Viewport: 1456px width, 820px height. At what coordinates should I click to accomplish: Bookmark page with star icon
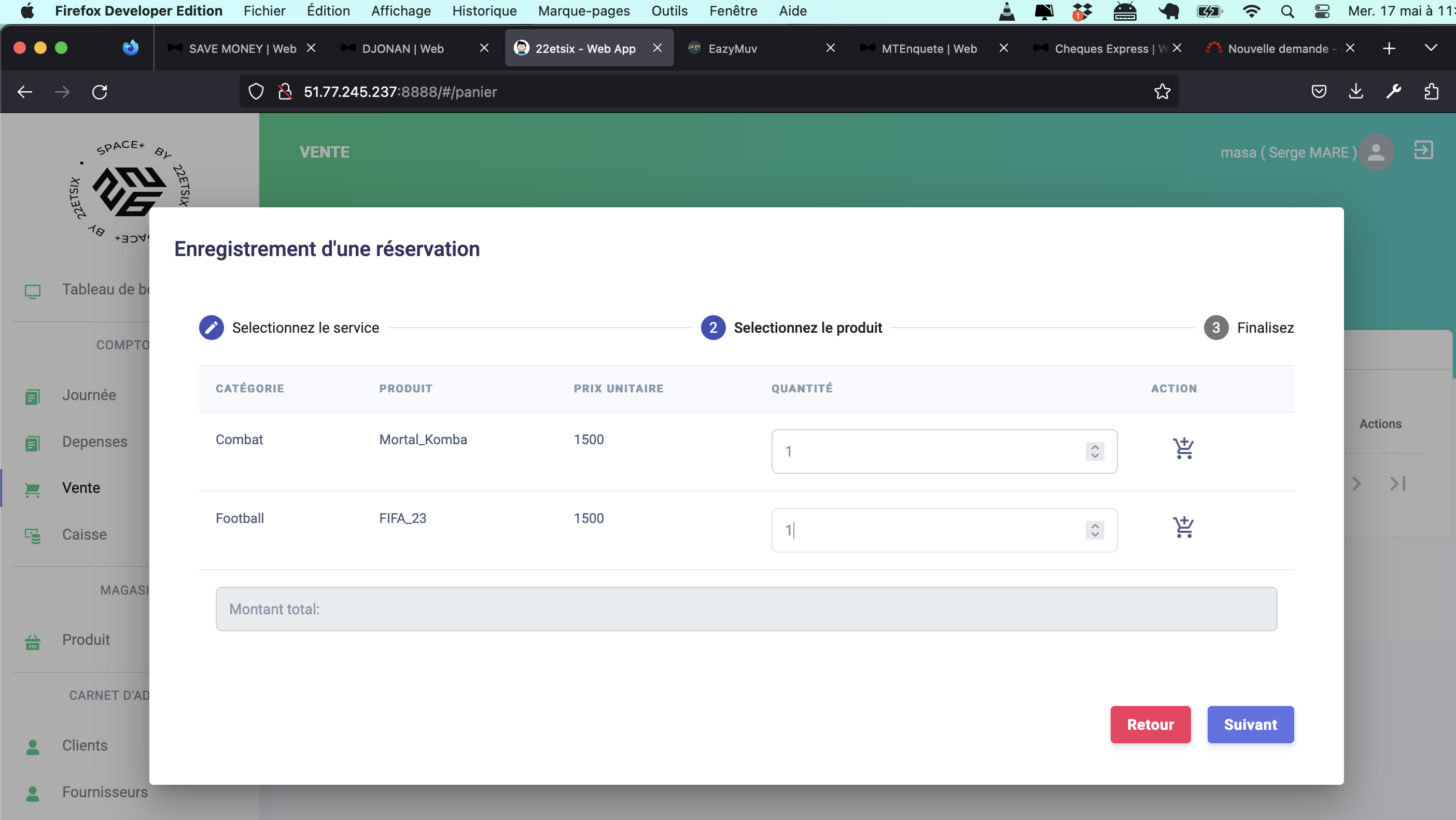coord(1162,92)
